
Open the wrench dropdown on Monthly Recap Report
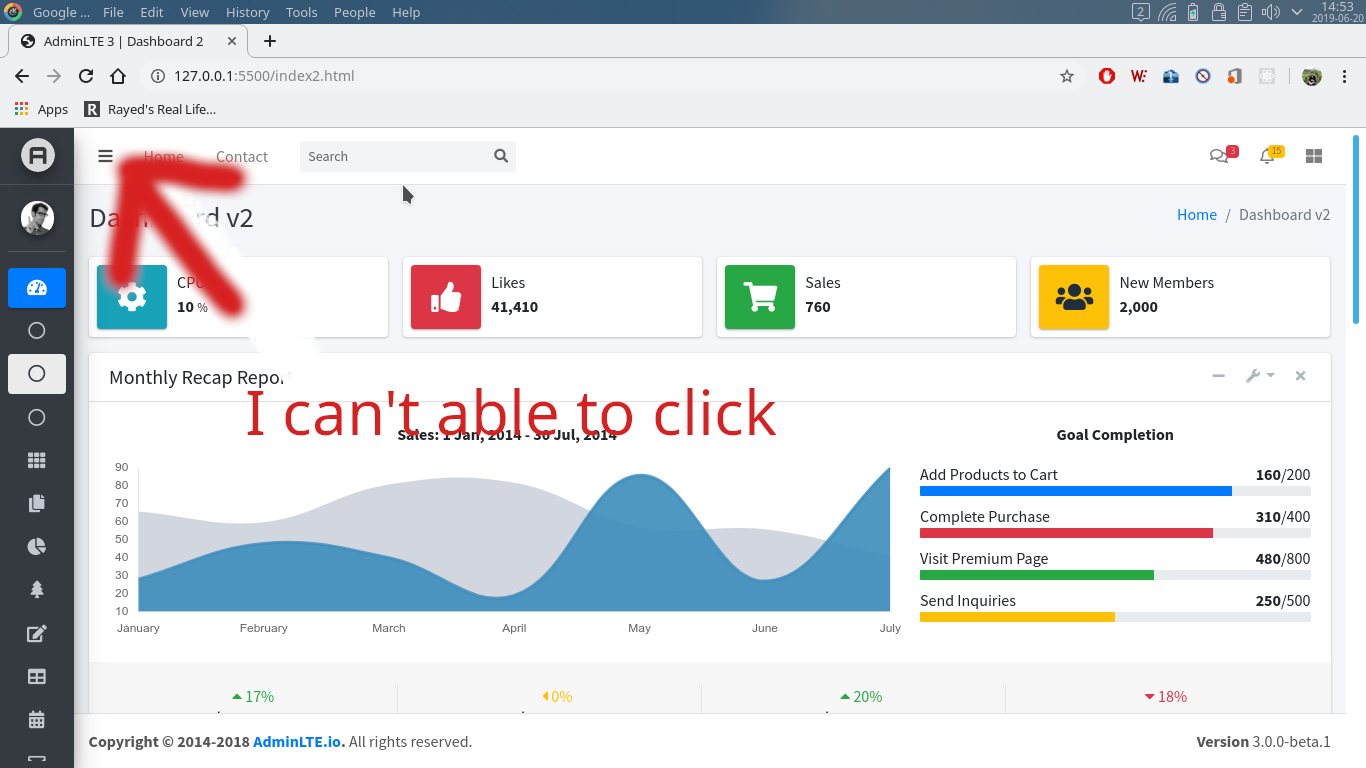tap(1259, 376)
